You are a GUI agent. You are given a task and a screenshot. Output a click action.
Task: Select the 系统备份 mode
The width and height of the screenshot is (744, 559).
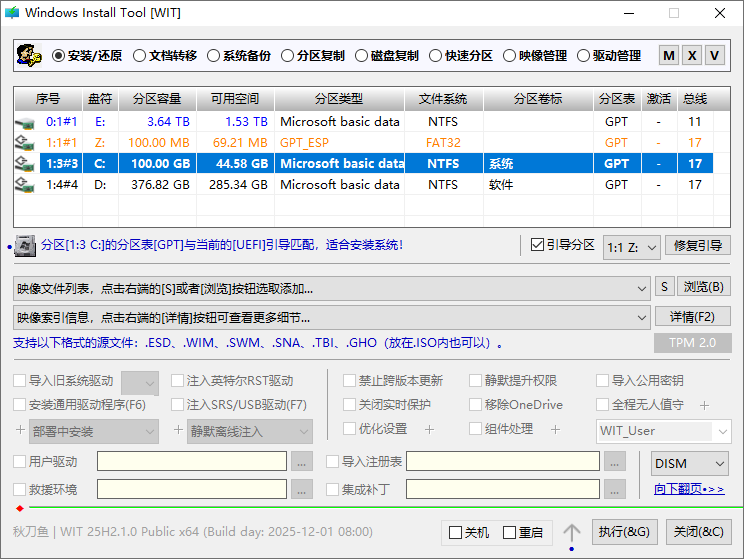[239, 56]
